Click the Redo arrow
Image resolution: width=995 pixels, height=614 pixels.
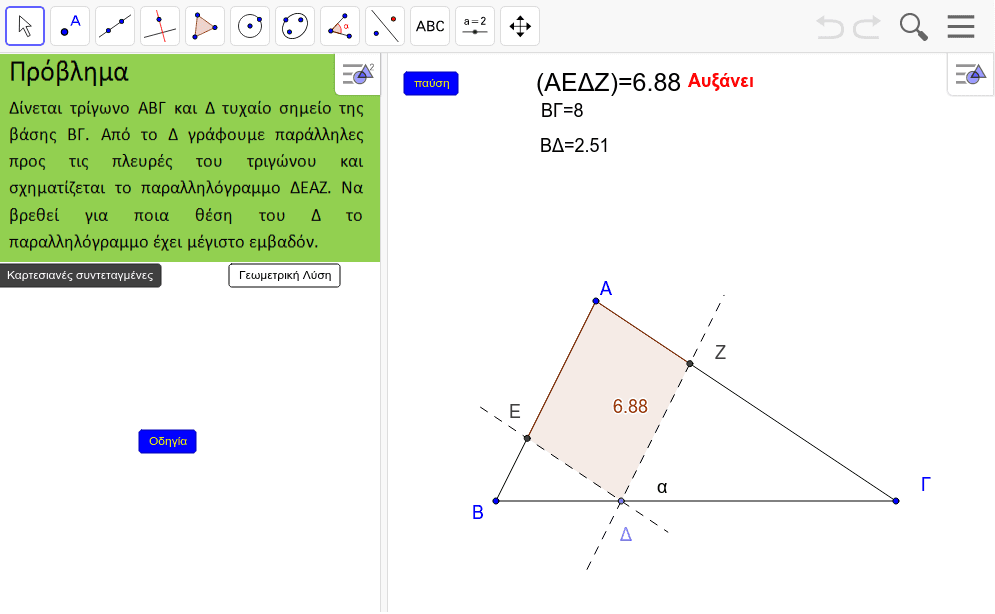tap(867, 27)
